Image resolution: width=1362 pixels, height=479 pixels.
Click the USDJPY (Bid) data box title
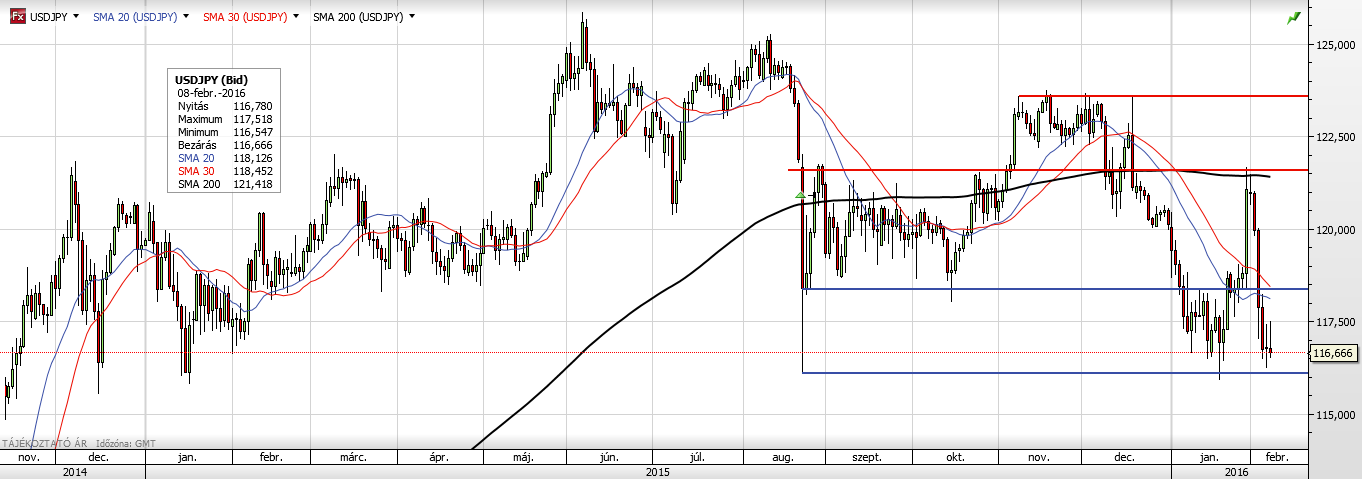pyautogui.click(x=211, y=79)
